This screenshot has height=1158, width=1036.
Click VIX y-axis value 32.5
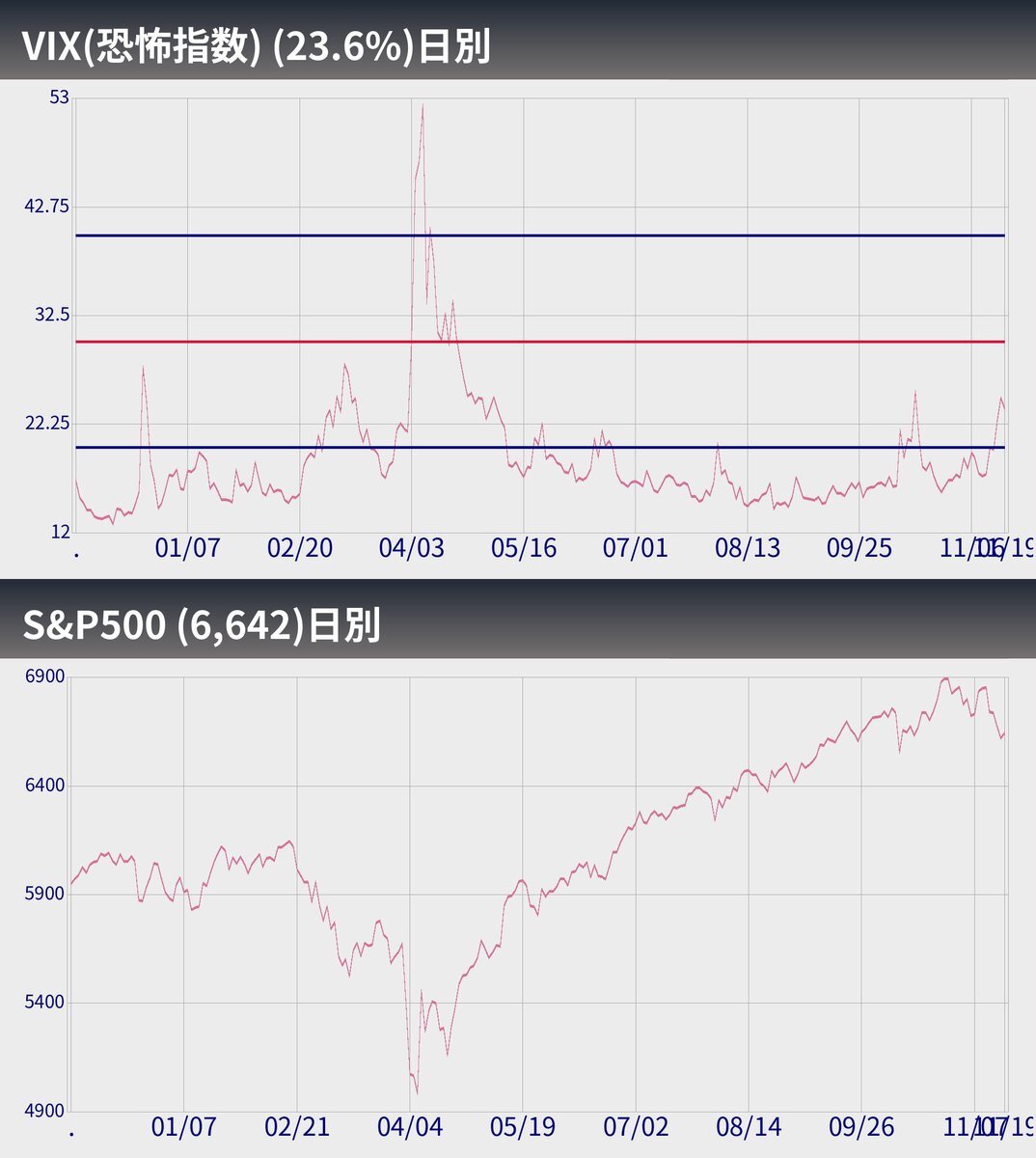(x=52, y=315)
